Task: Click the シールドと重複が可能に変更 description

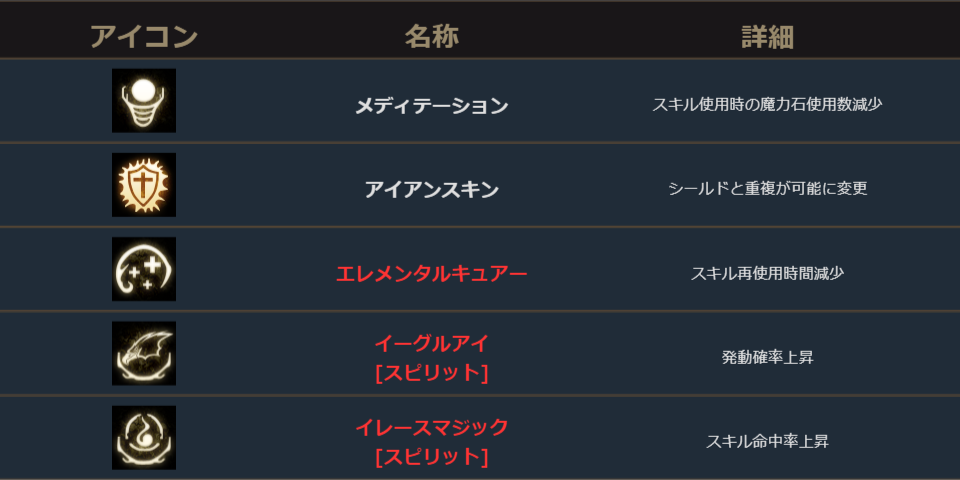Action: click(767, 188)
